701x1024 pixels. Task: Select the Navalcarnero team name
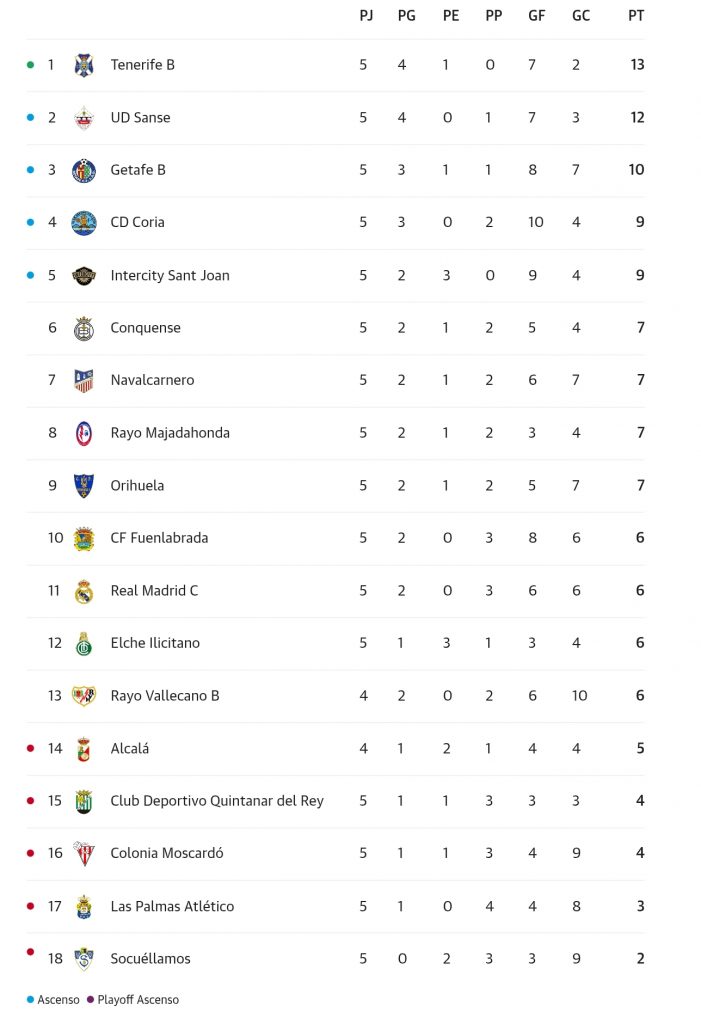click(x=152, y=380)
